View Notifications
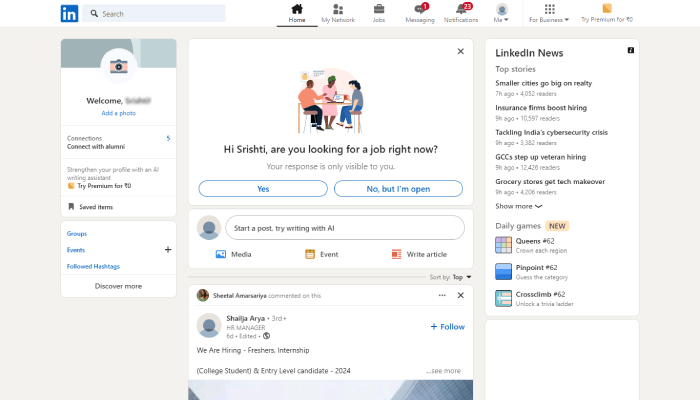 tap(461, 13)
